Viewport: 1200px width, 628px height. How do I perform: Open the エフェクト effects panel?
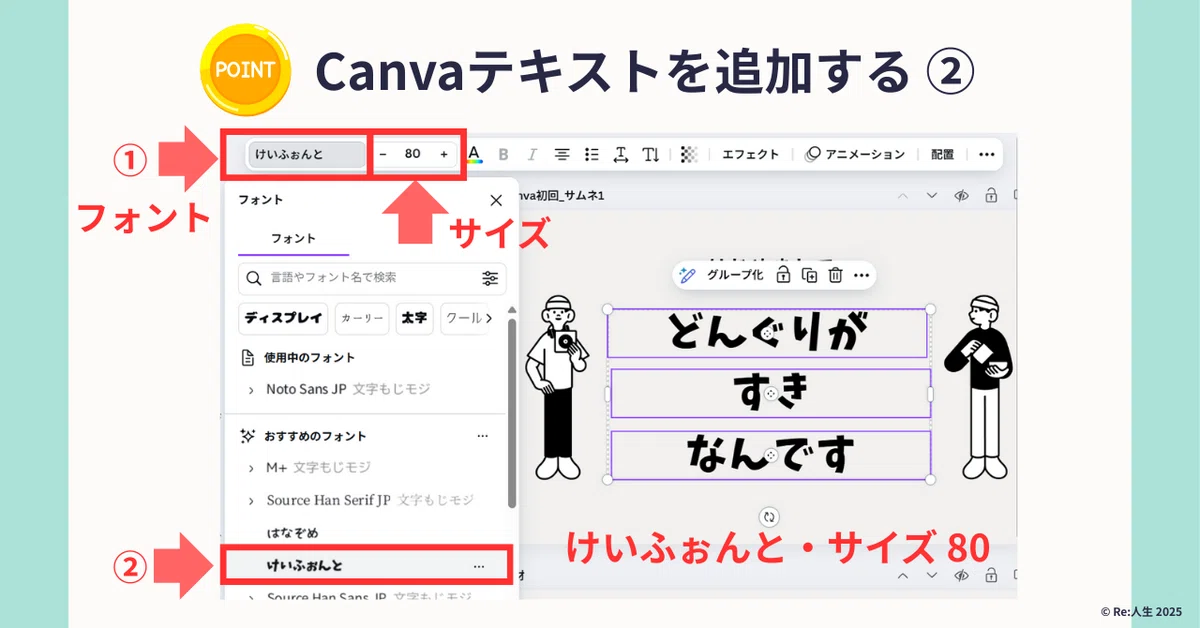pyautogui.click(x=750, y=154)
